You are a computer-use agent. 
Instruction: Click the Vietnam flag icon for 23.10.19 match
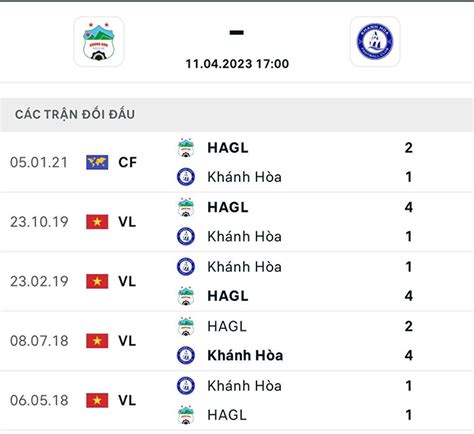click(x=97, y=222)
